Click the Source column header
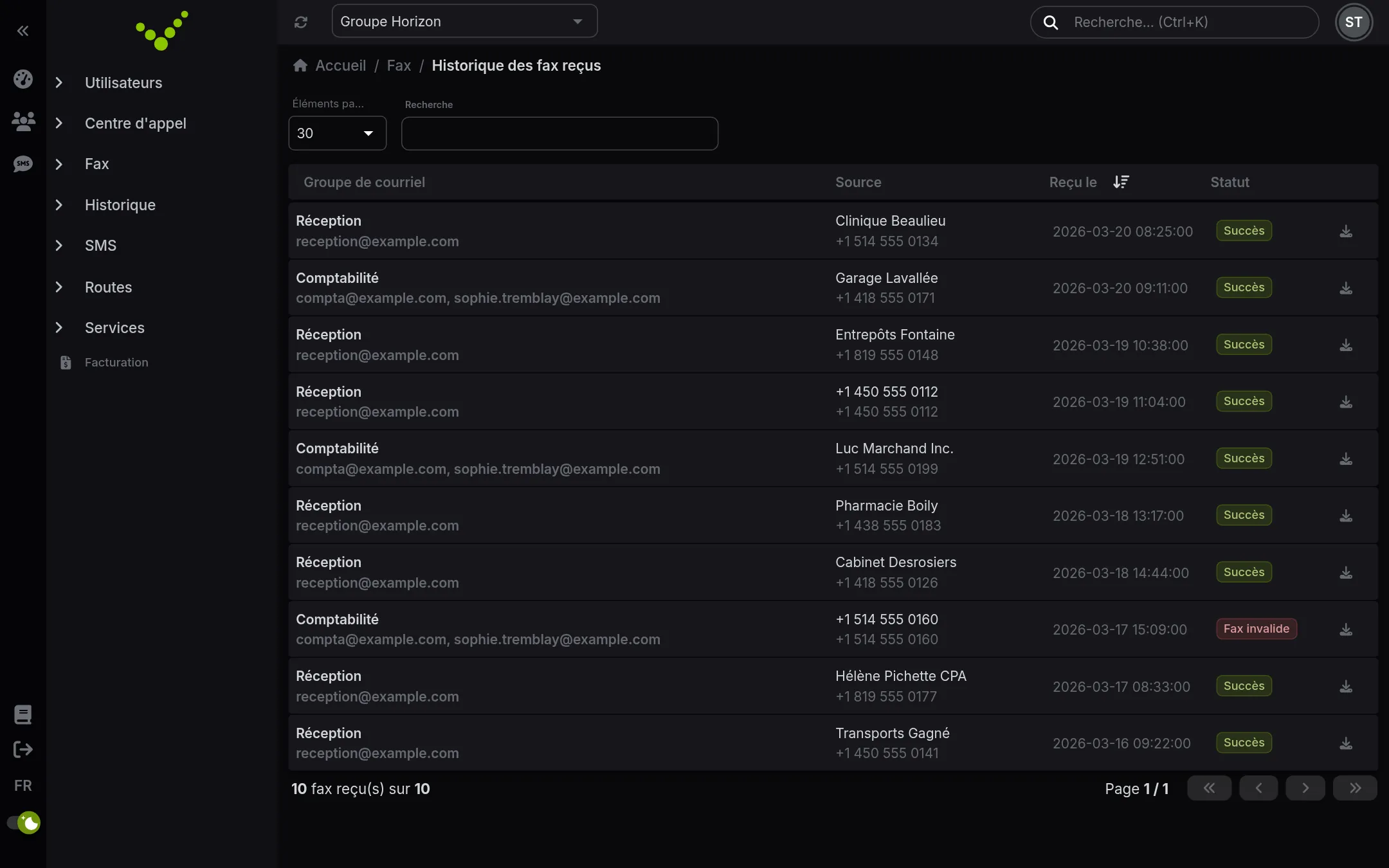 point(858,182)
